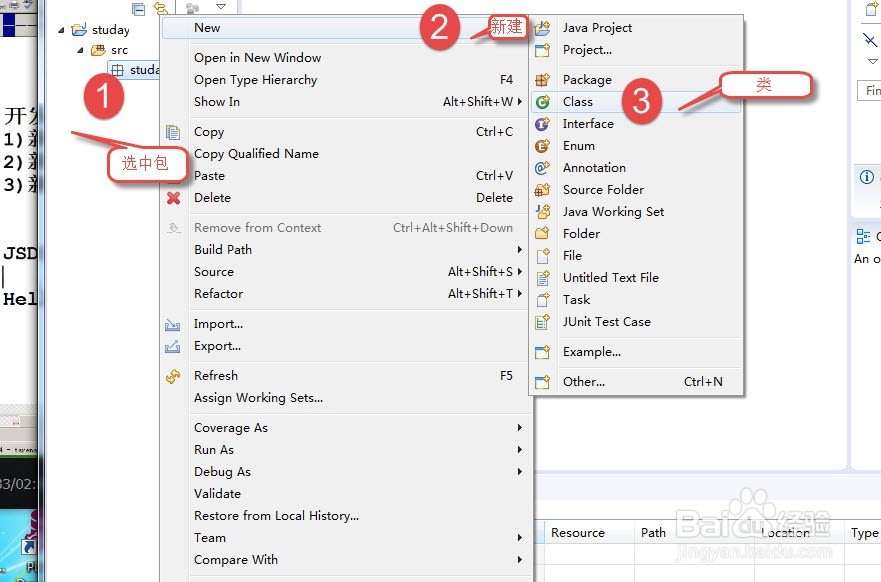Click the Folder icon in New submenu
The image size is (881, 582).
click(542, 234)
